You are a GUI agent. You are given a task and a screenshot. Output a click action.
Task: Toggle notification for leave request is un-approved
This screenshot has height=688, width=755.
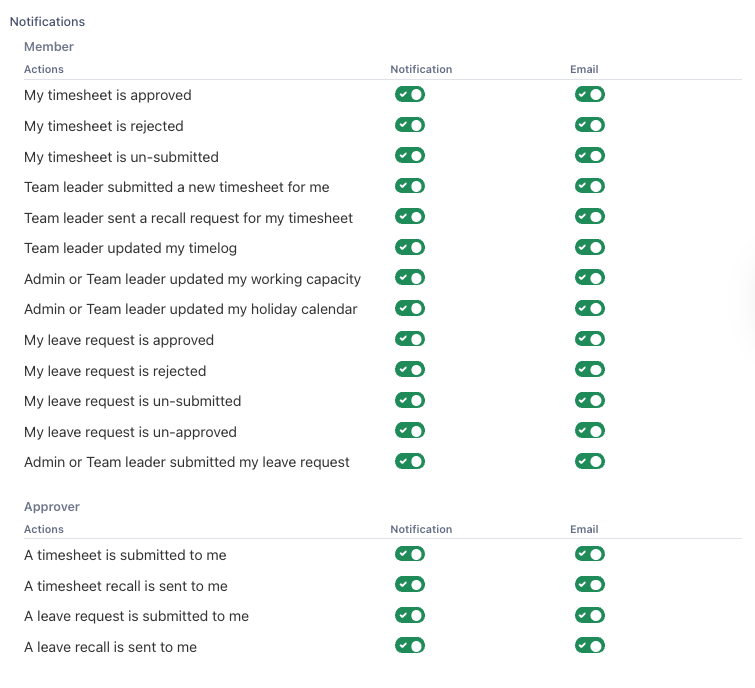[x=410, y=431]
